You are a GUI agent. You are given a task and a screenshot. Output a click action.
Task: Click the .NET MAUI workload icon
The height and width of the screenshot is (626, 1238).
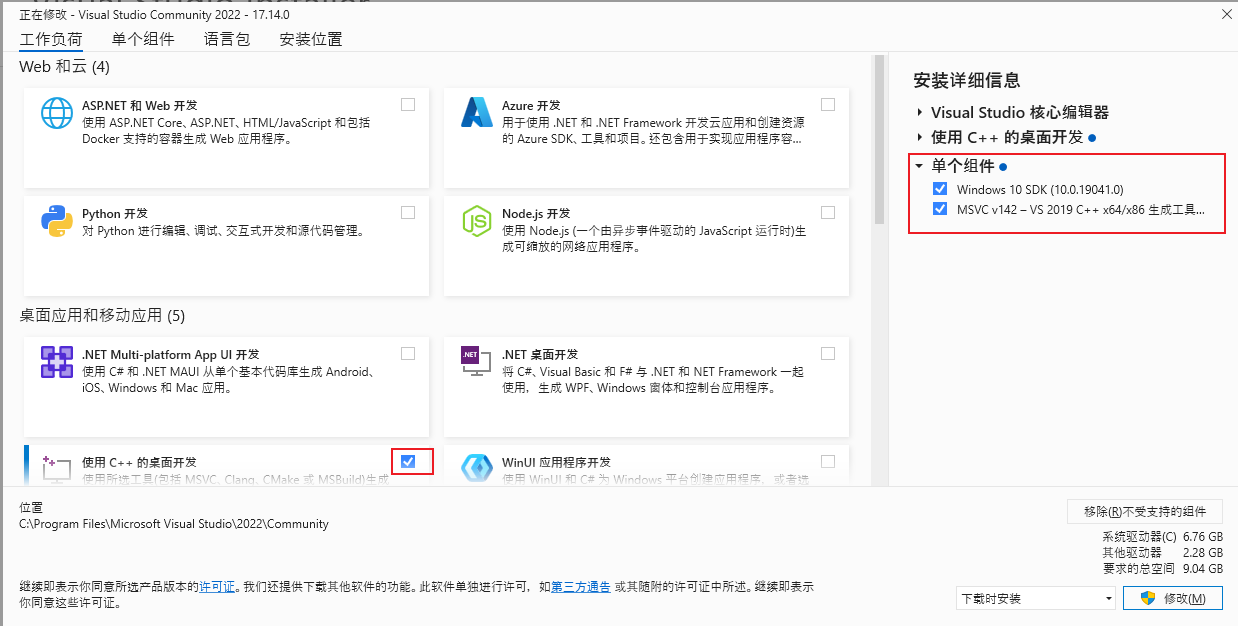coord(57,362)
